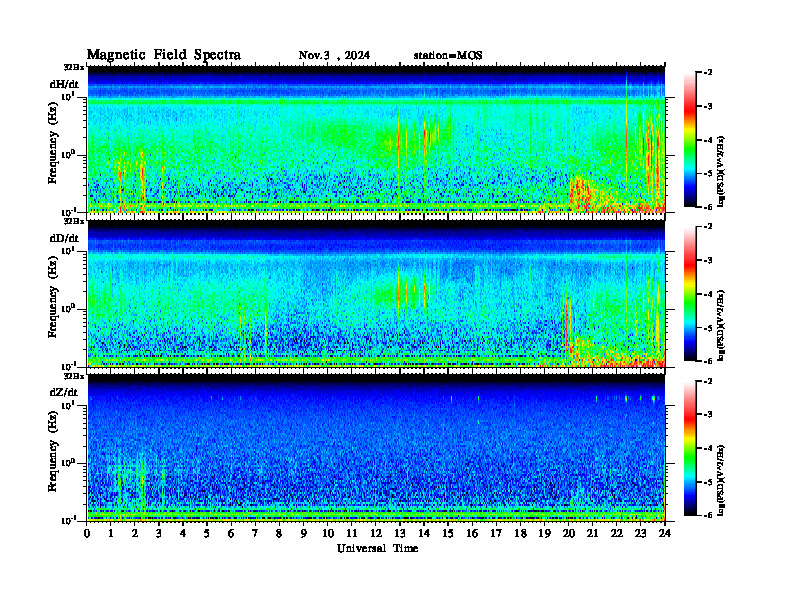Screen dimensions: 792x612
Task: Click the hour 2 tick label on the time axis
Action: [135, 533]
